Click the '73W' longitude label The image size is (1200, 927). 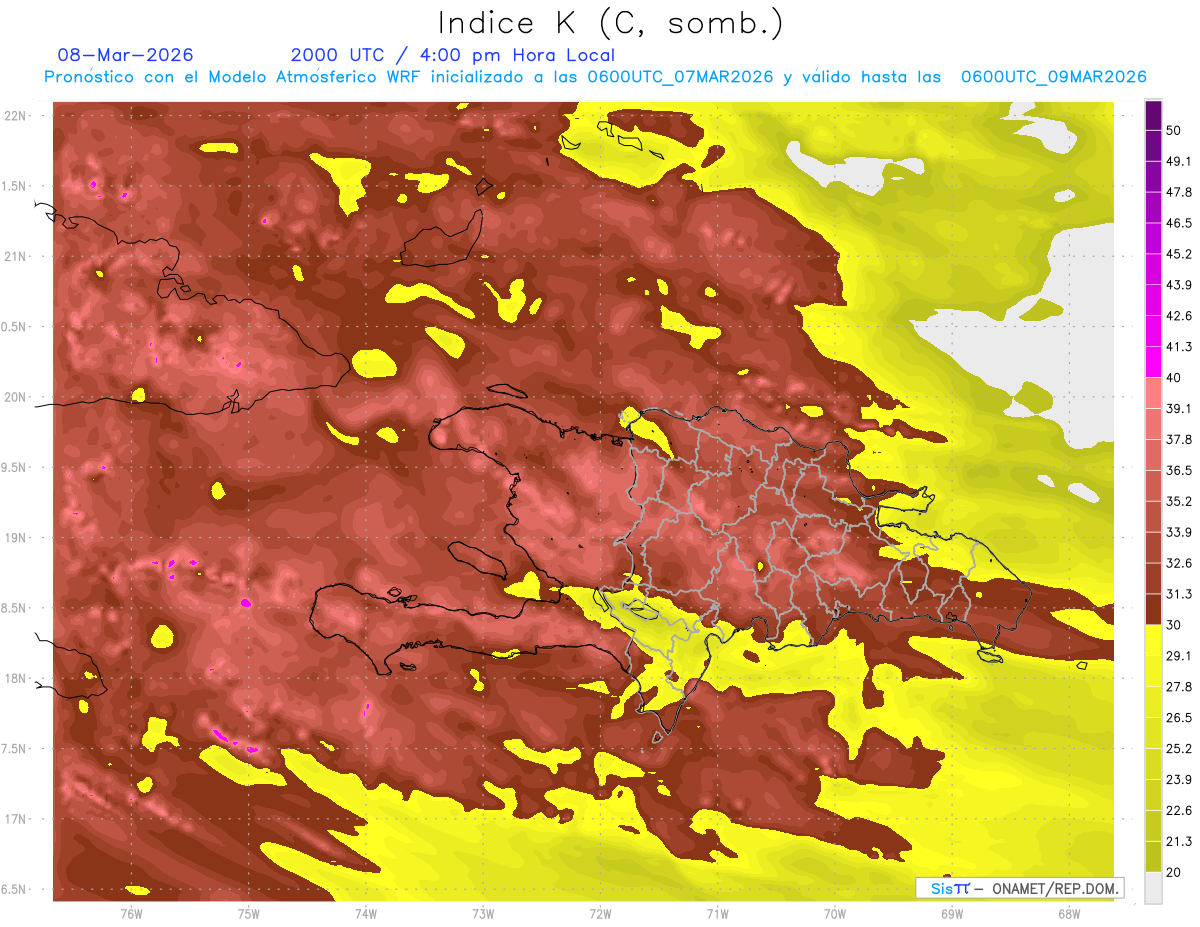click(483, 913)
